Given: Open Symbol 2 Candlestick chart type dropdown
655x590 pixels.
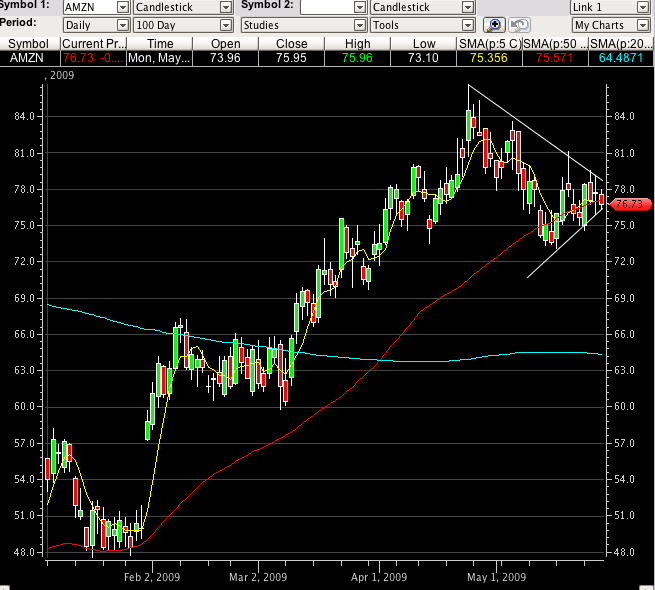Looking at the screenshot, I should pos(422,7).
